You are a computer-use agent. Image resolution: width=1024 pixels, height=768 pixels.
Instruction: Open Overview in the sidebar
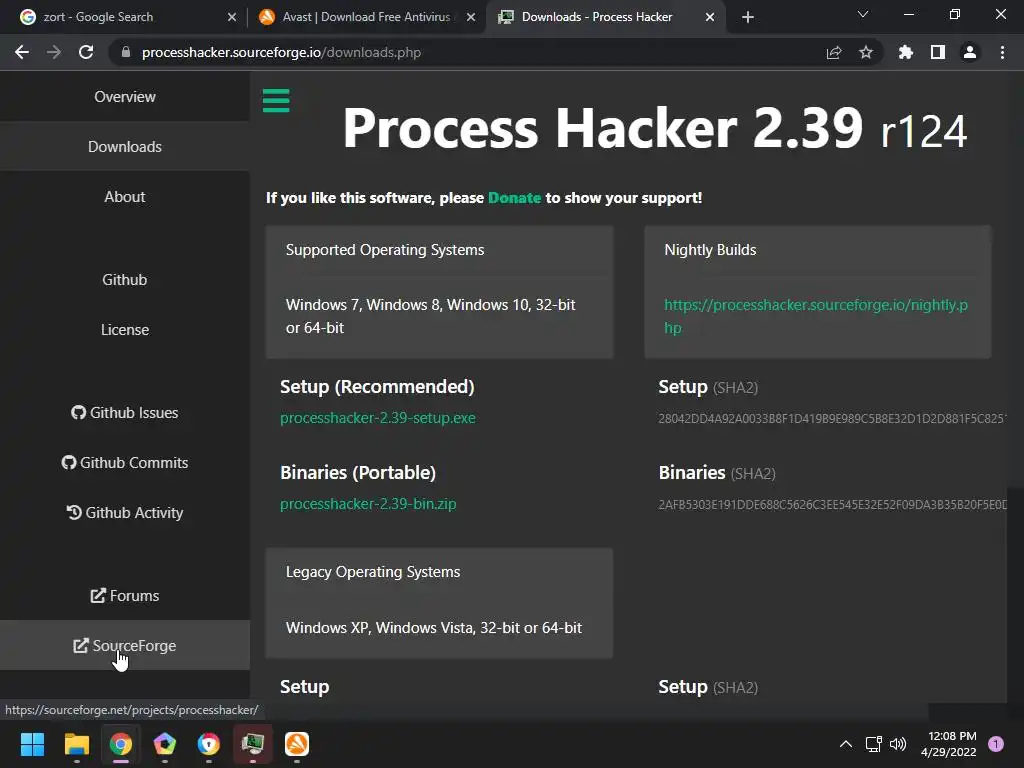(125, 97)
